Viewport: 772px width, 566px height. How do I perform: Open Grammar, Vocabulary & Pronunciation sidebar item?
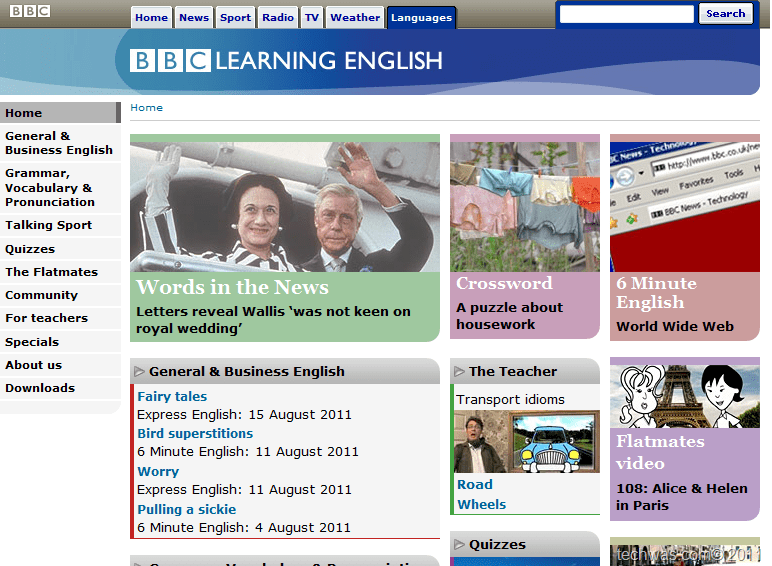pos(60,188)
